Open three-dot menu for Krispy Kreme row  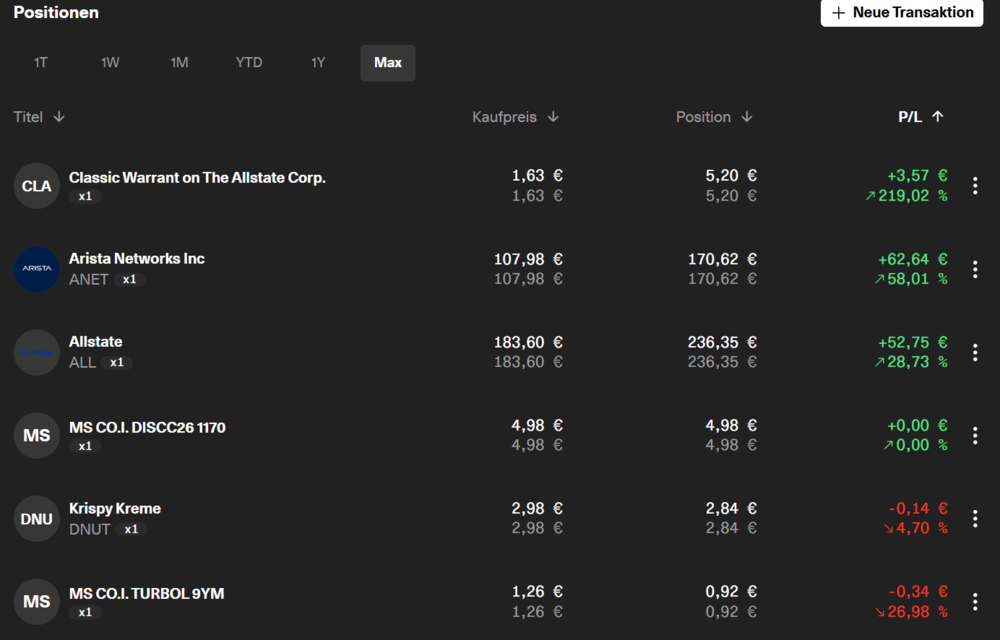pyautogui.click(x=975, y=518)
